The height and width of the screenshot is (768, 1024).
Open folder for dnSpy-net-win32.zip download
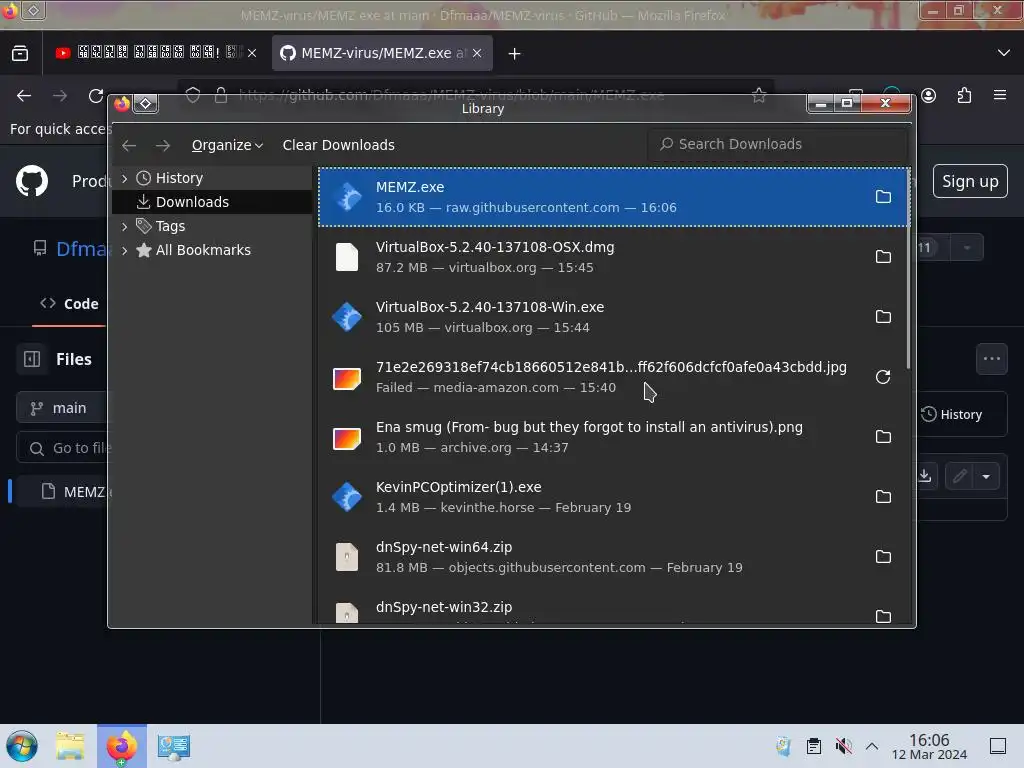[x=883, y=616]
